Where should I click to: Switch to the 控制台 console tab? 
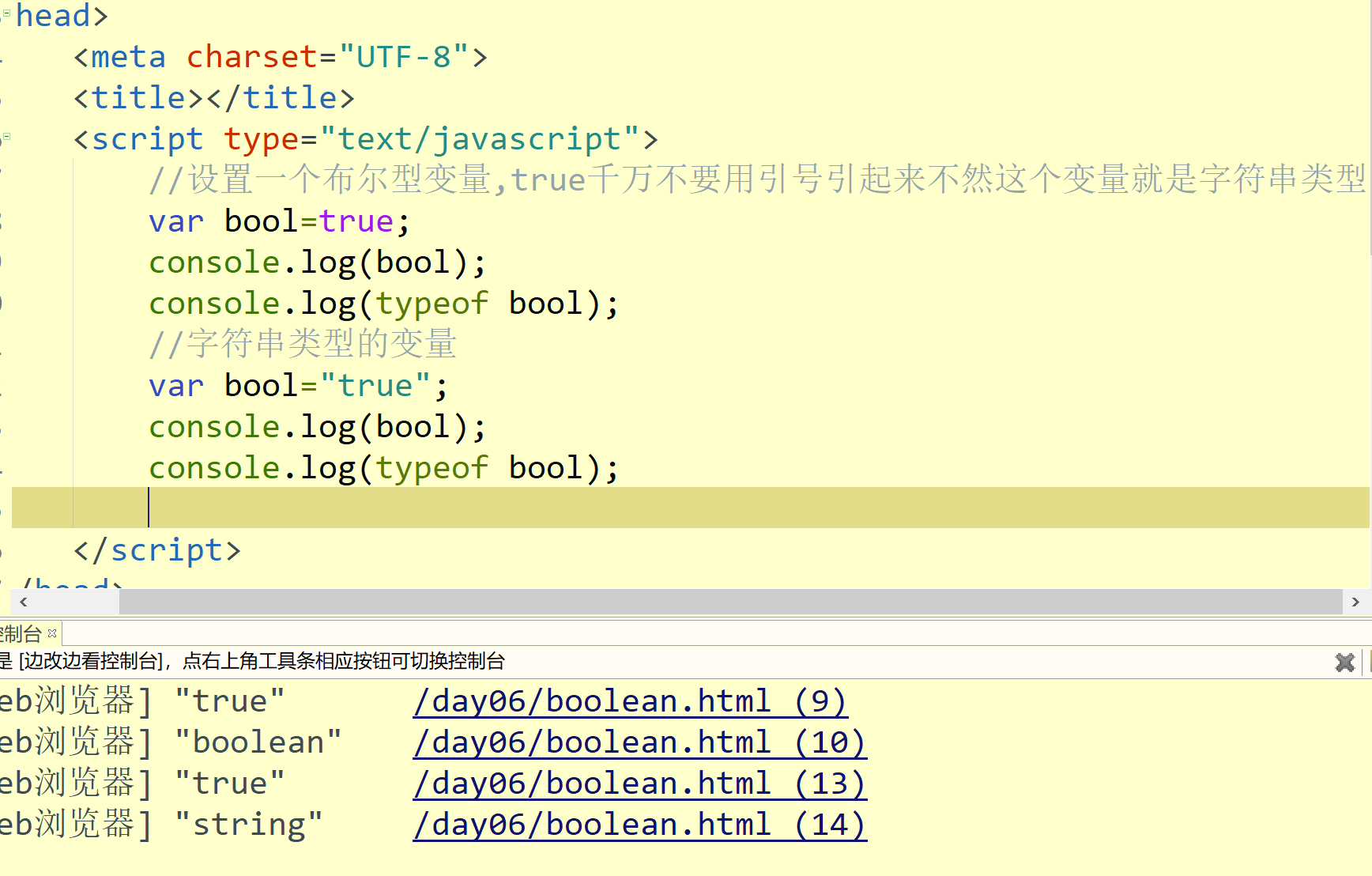tap(20, 632)
